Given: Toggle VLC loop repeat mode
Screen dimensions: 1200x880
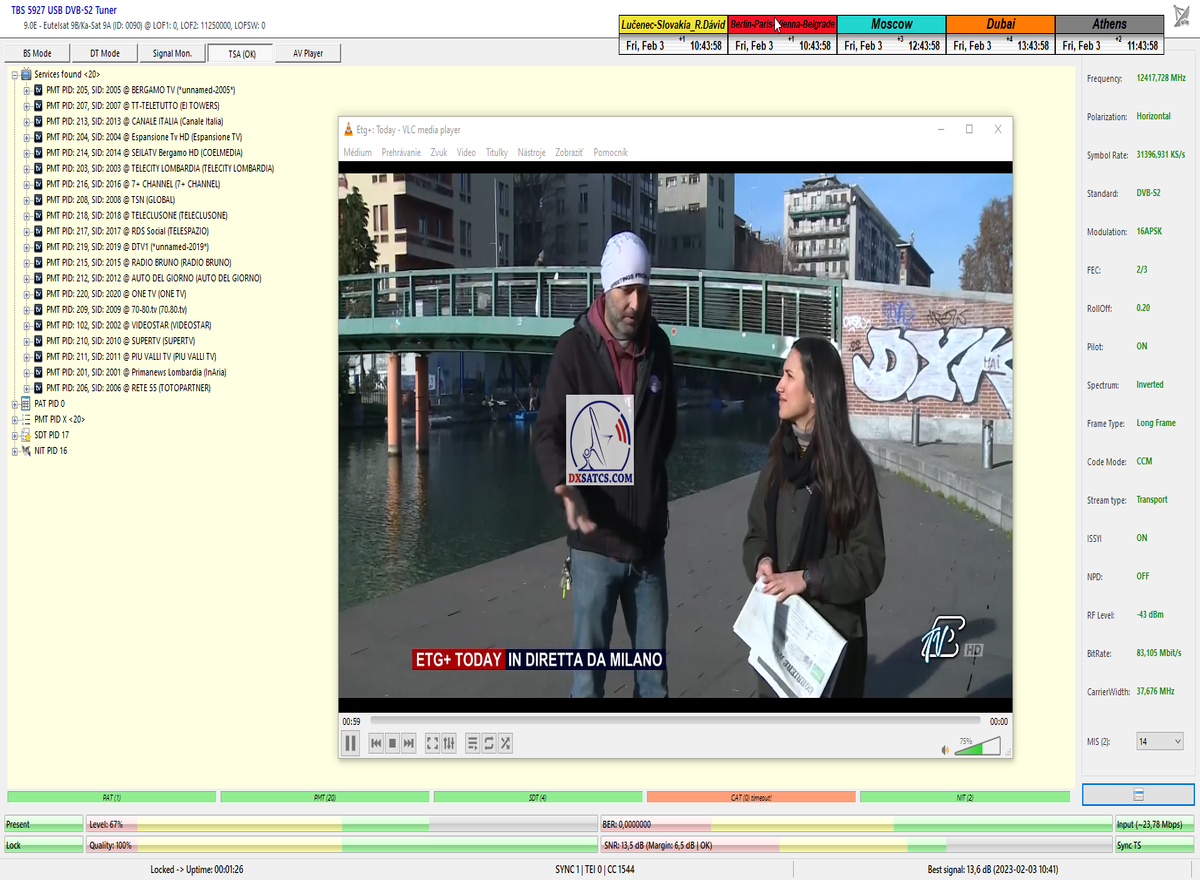Looking at the screenshot, I should (489, 743).
